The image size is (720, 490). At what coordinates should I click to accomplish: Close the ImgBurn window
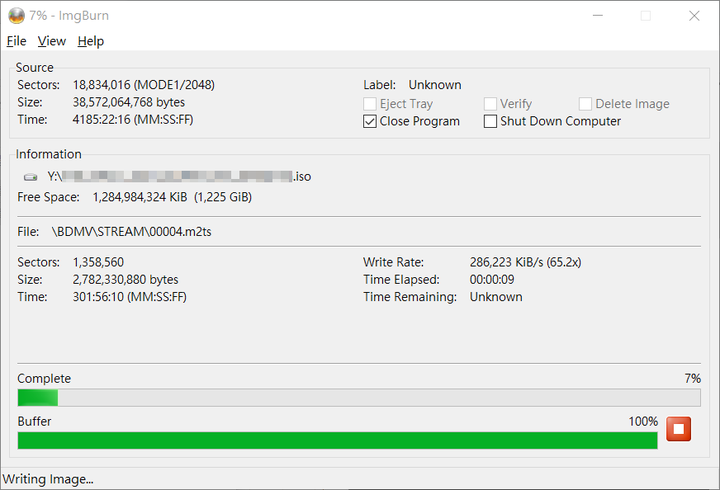694,16
